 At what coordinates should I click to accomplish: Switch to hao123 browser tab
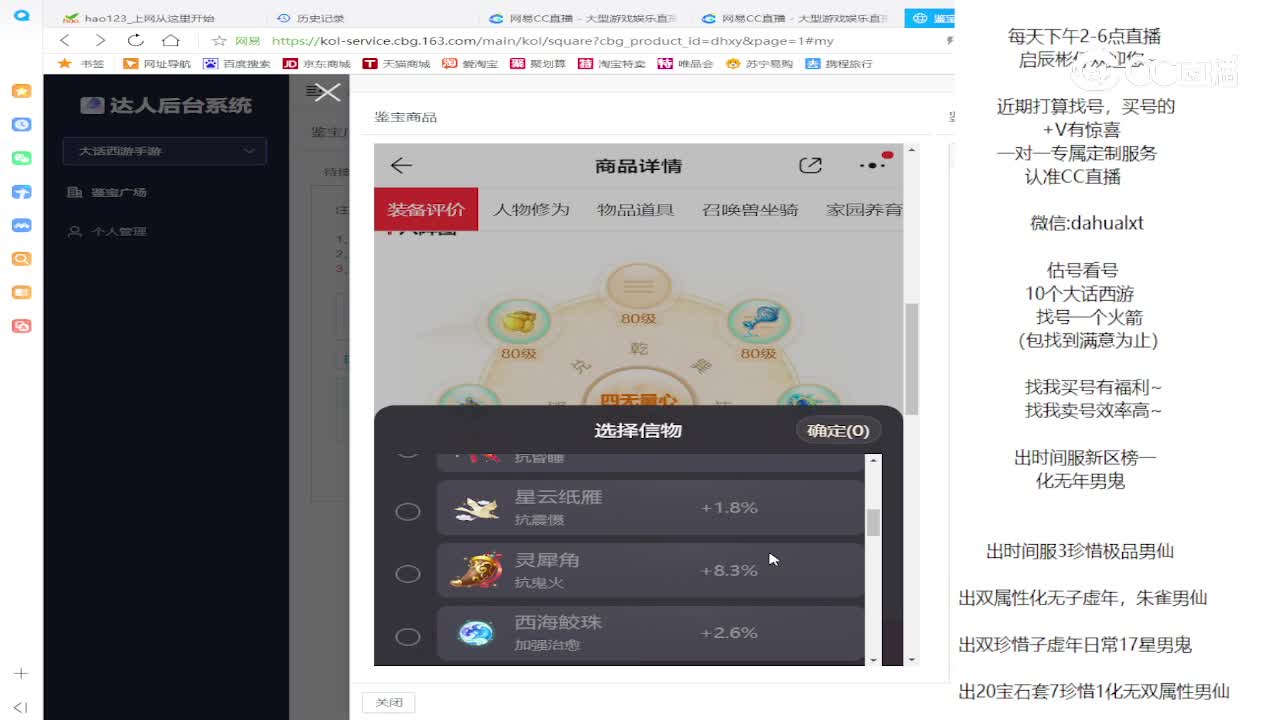pos(140,18)
